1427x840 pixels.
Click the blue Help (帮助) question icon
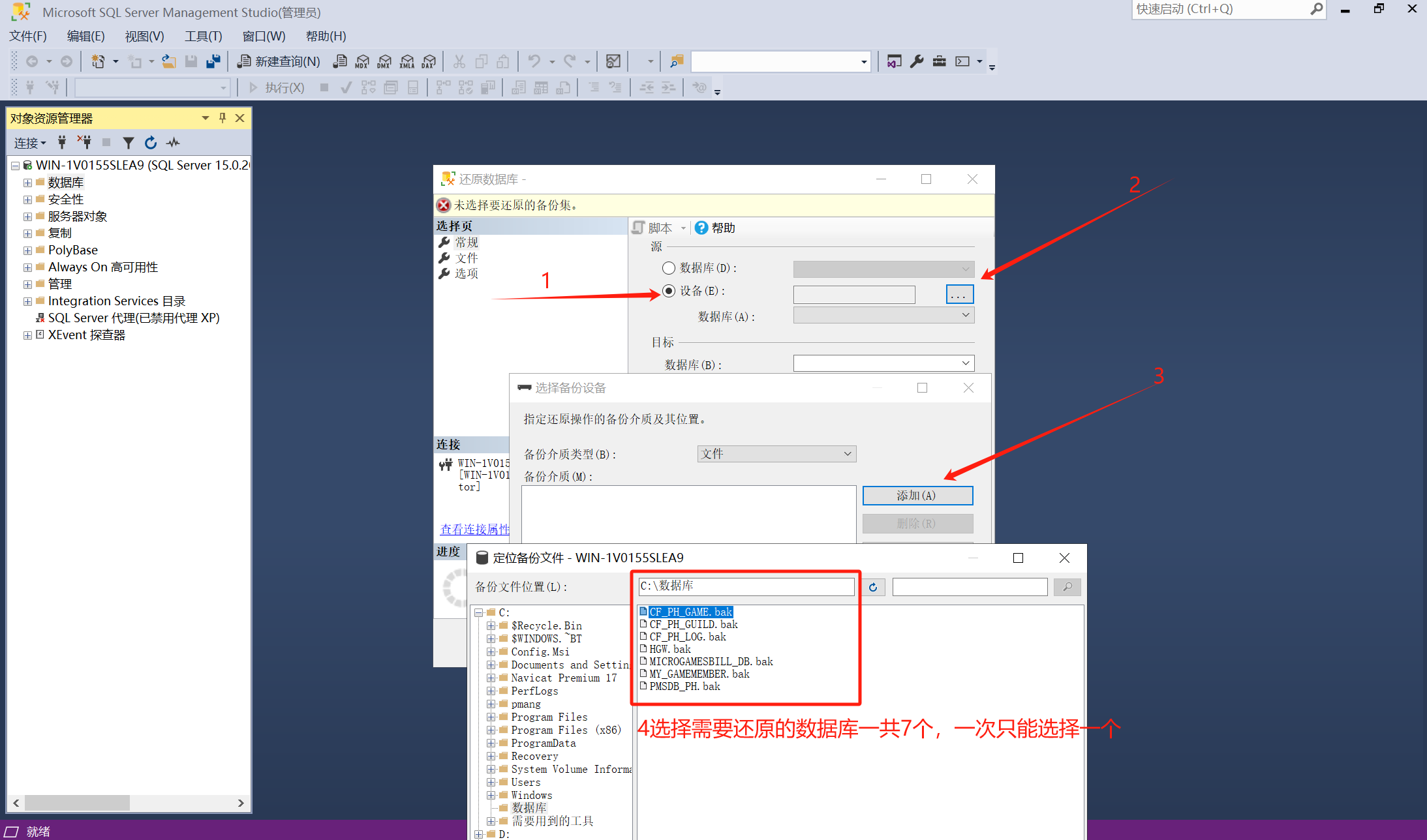701,228
